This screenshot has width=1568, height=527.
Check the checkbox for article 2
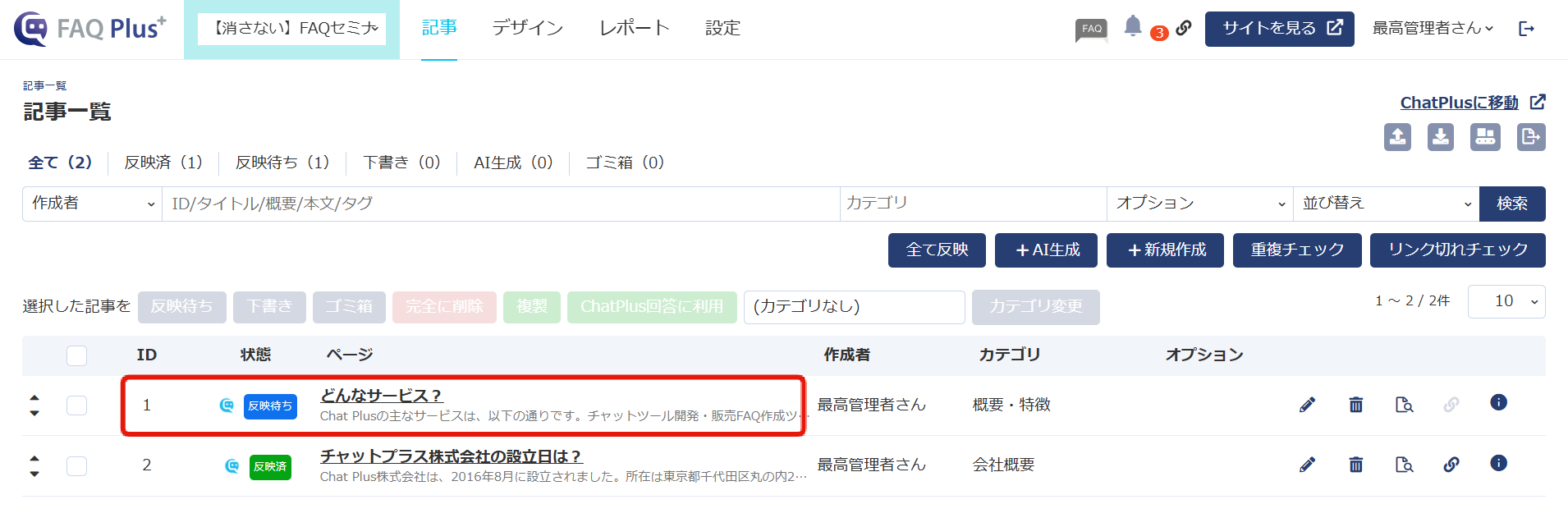pyautogui.click(x=76, y=466)
